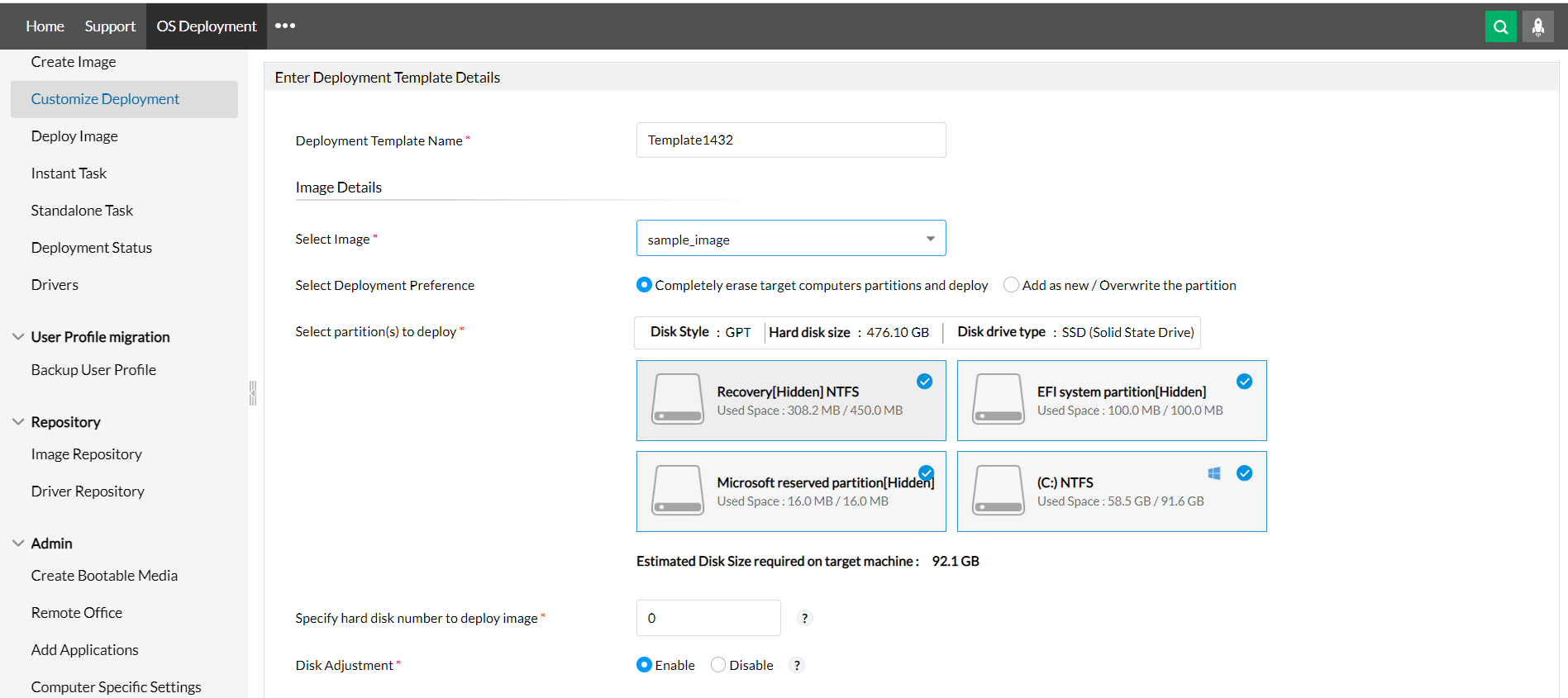The height and width of the screenshot is (698, 1568).
Task: Select the Disable disk adjustment option
Action: (718, 665)
